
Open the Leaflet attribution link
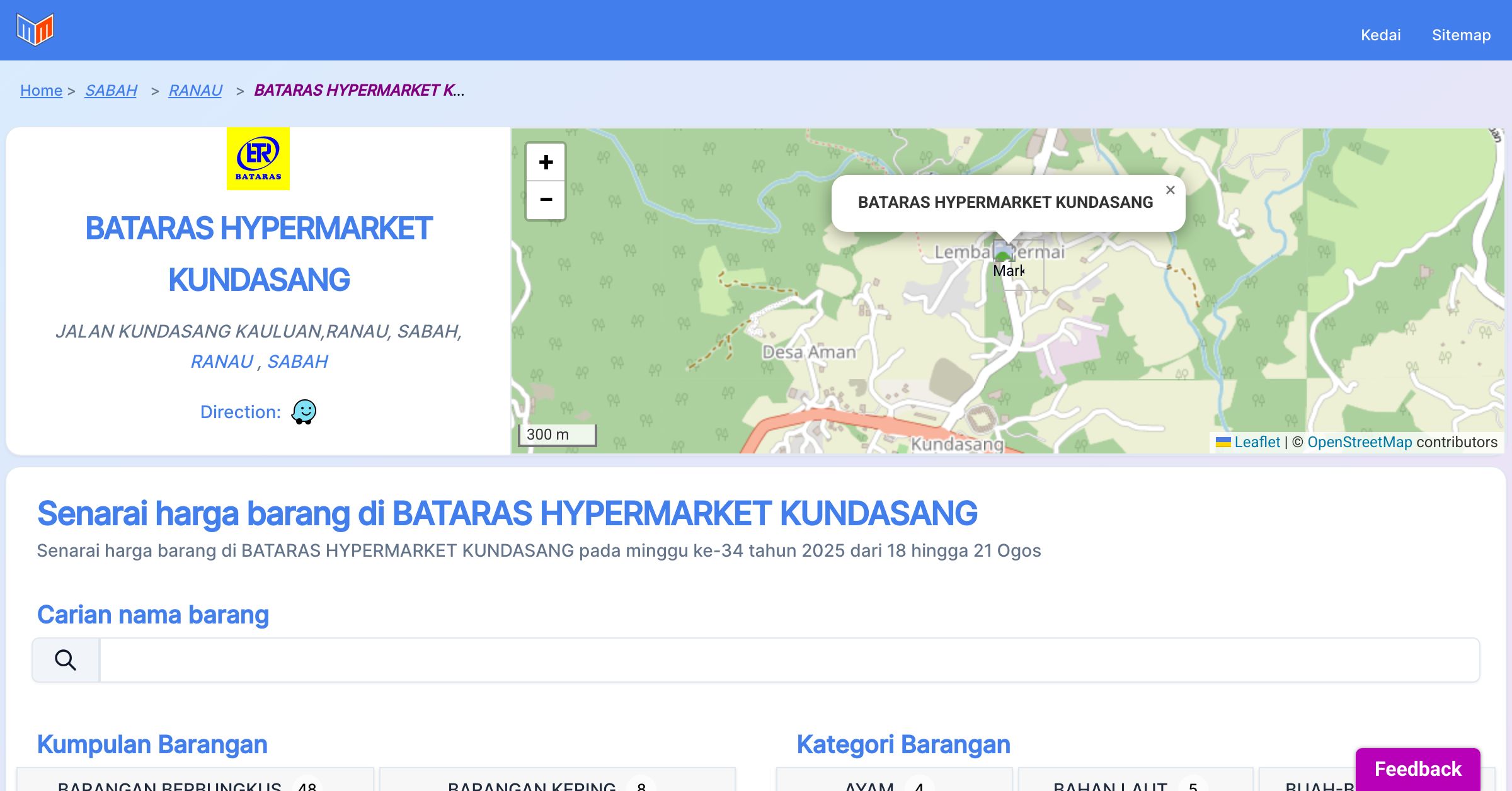pos(1256,442)
